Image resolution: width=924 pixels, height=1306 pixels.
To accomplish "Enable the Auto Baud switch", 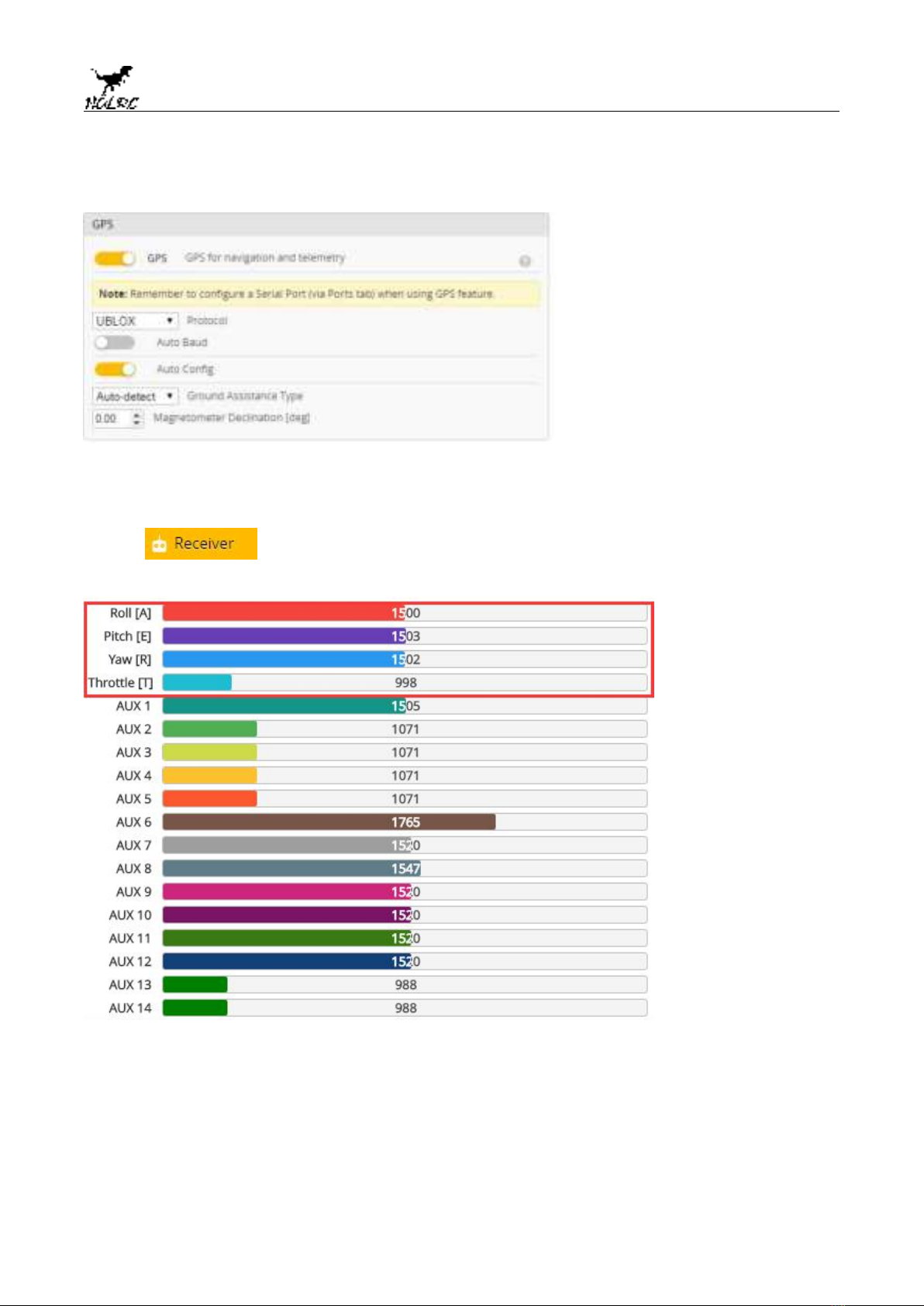I will click(115, 343).
